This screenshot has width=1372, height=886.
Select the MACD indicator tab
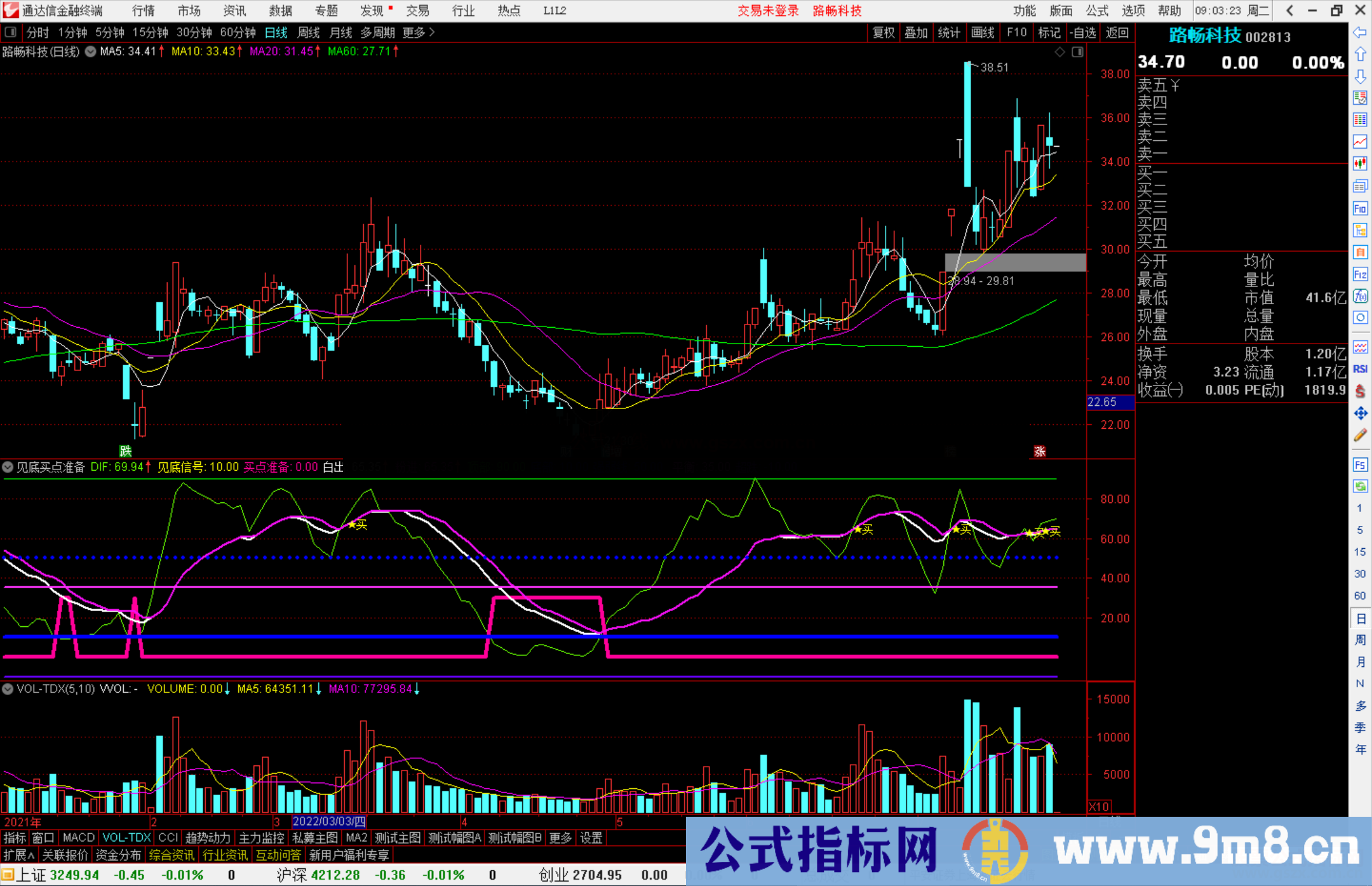click(x=78, y=838)
